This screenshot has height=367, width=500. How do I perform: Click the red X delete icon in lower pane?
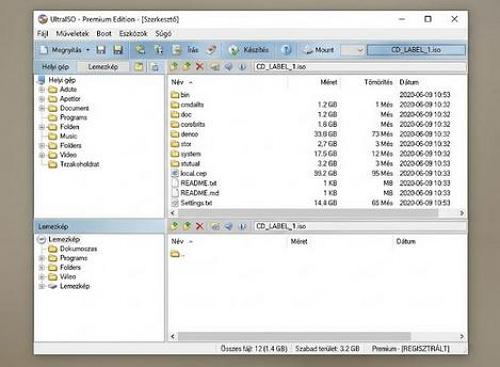click(x=200, y=226)
